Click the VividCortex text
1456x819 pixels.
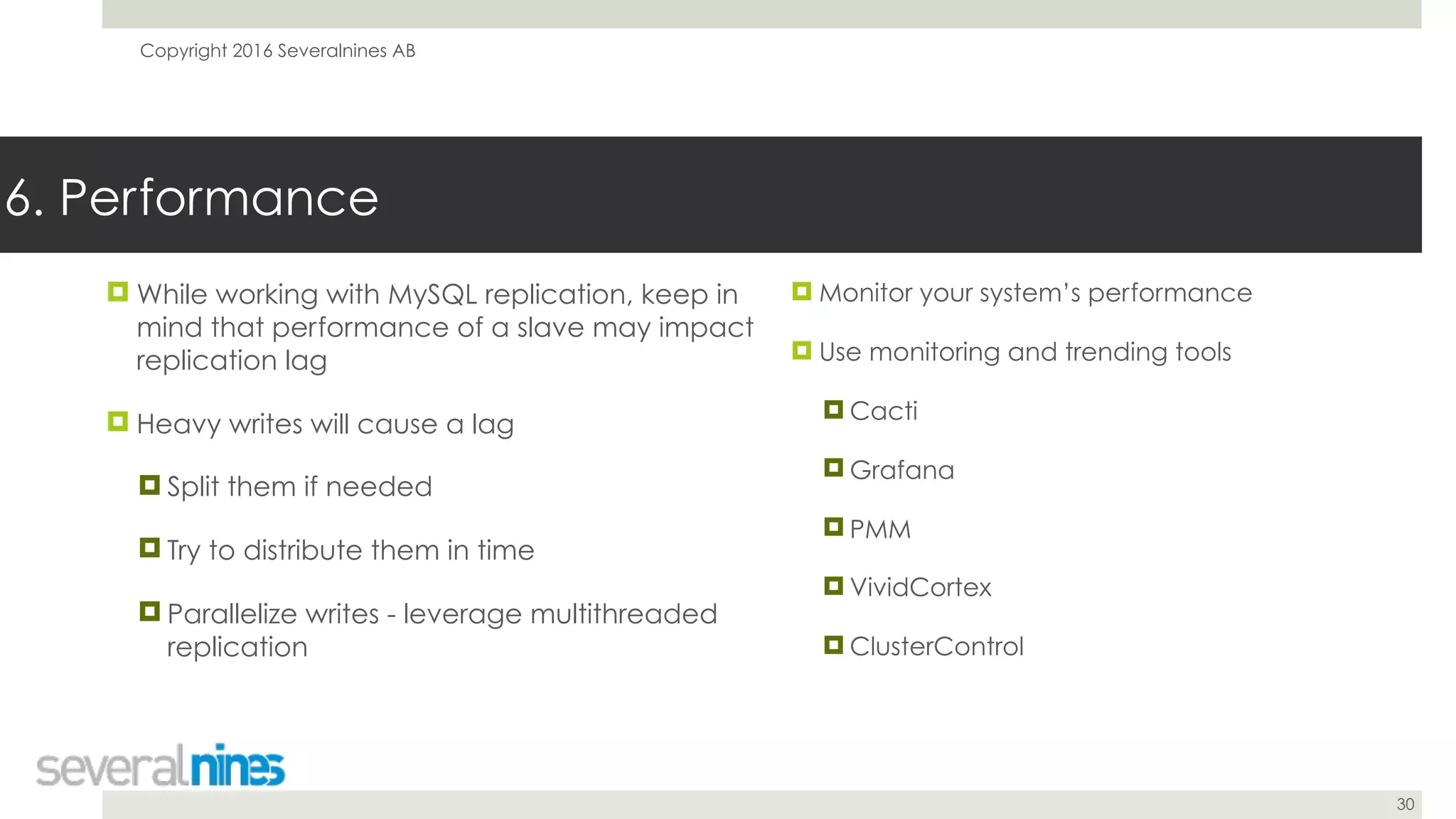[920, 587]
